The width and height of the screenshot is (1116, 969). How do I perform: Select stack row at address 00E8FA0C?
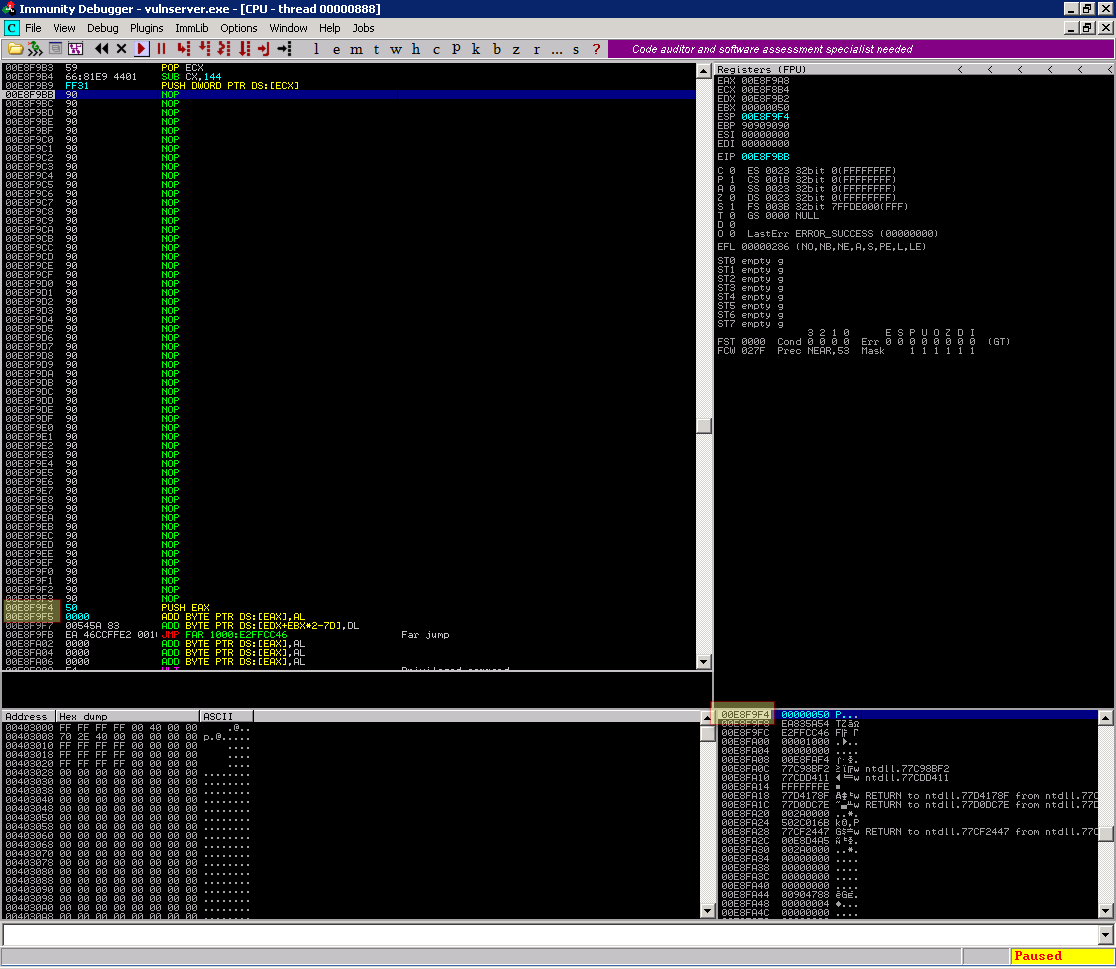[x=908, y=769]
